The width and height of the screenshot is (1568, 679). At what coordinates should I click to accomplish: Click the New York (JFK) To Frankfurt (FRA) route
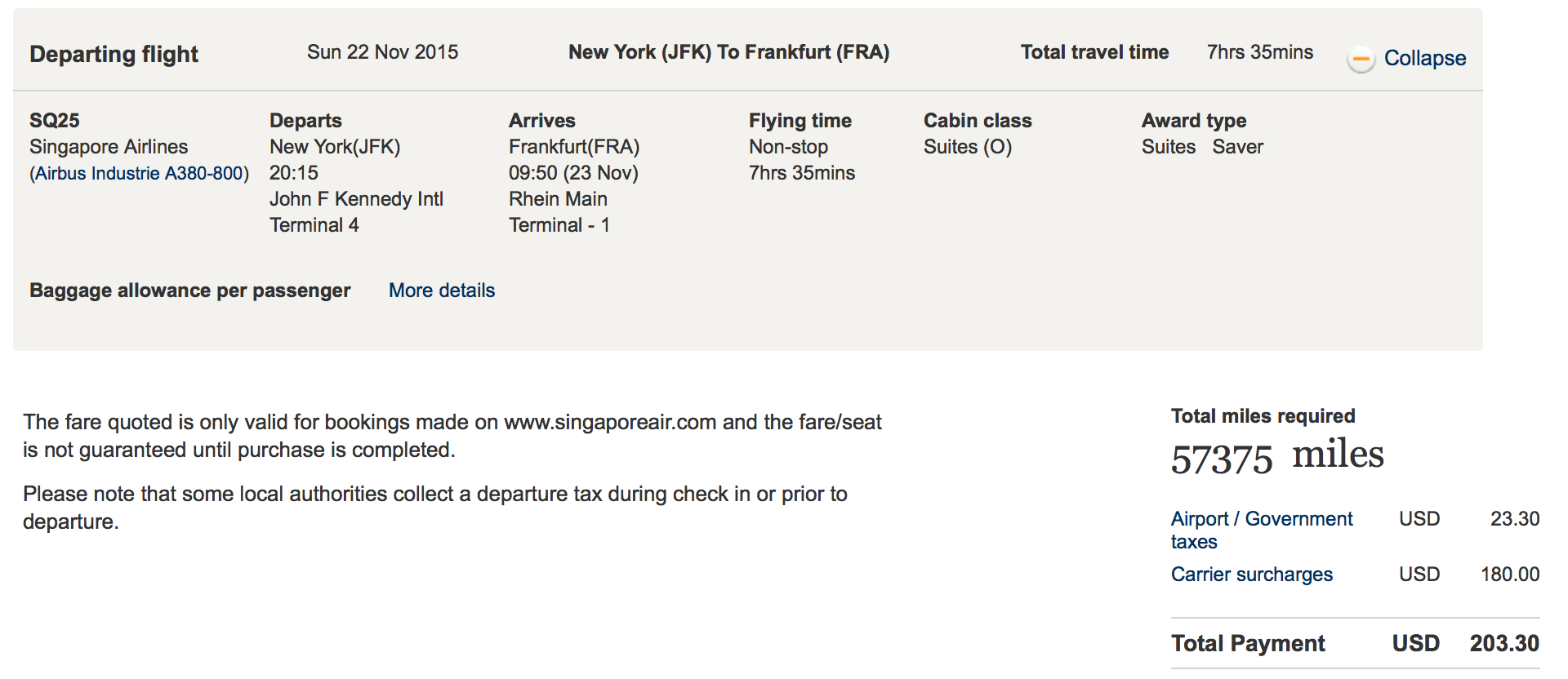[x=728, y=52]
